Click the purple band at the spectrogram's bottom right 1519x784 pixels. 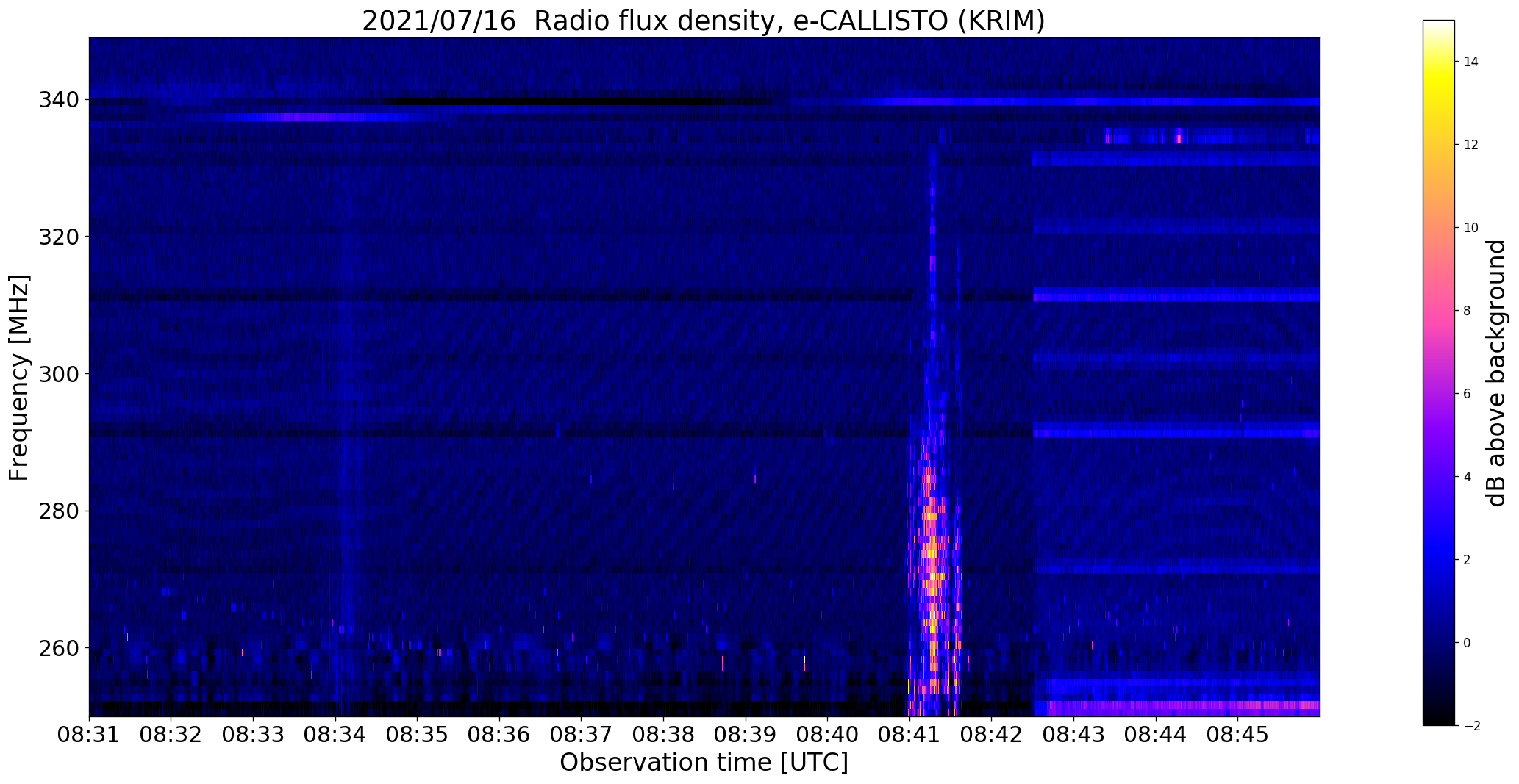point(1176,708)
